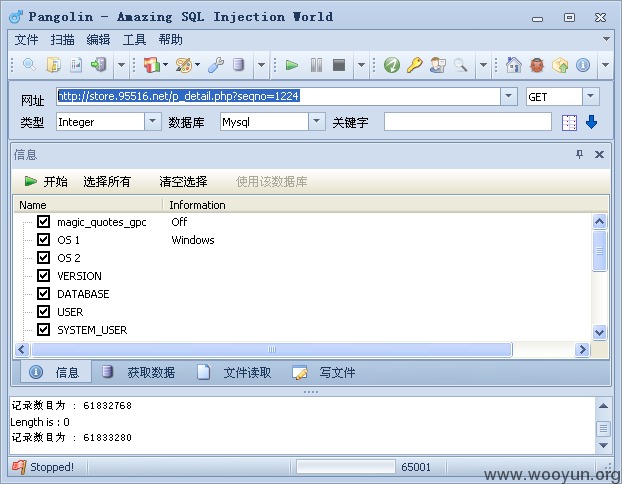Expand overflow arrow after database icon
The height and width of the screenshot is (484, 622).
(x=261, y=65)
